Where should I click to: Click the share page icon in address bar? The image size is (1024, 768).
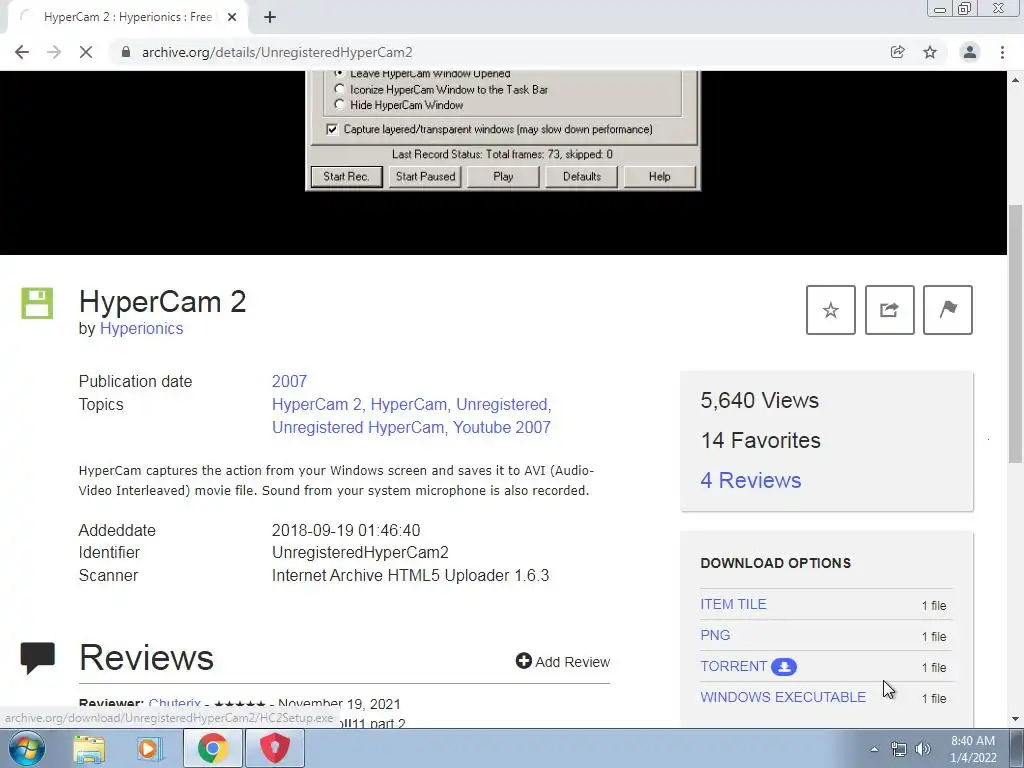(898, 52)
